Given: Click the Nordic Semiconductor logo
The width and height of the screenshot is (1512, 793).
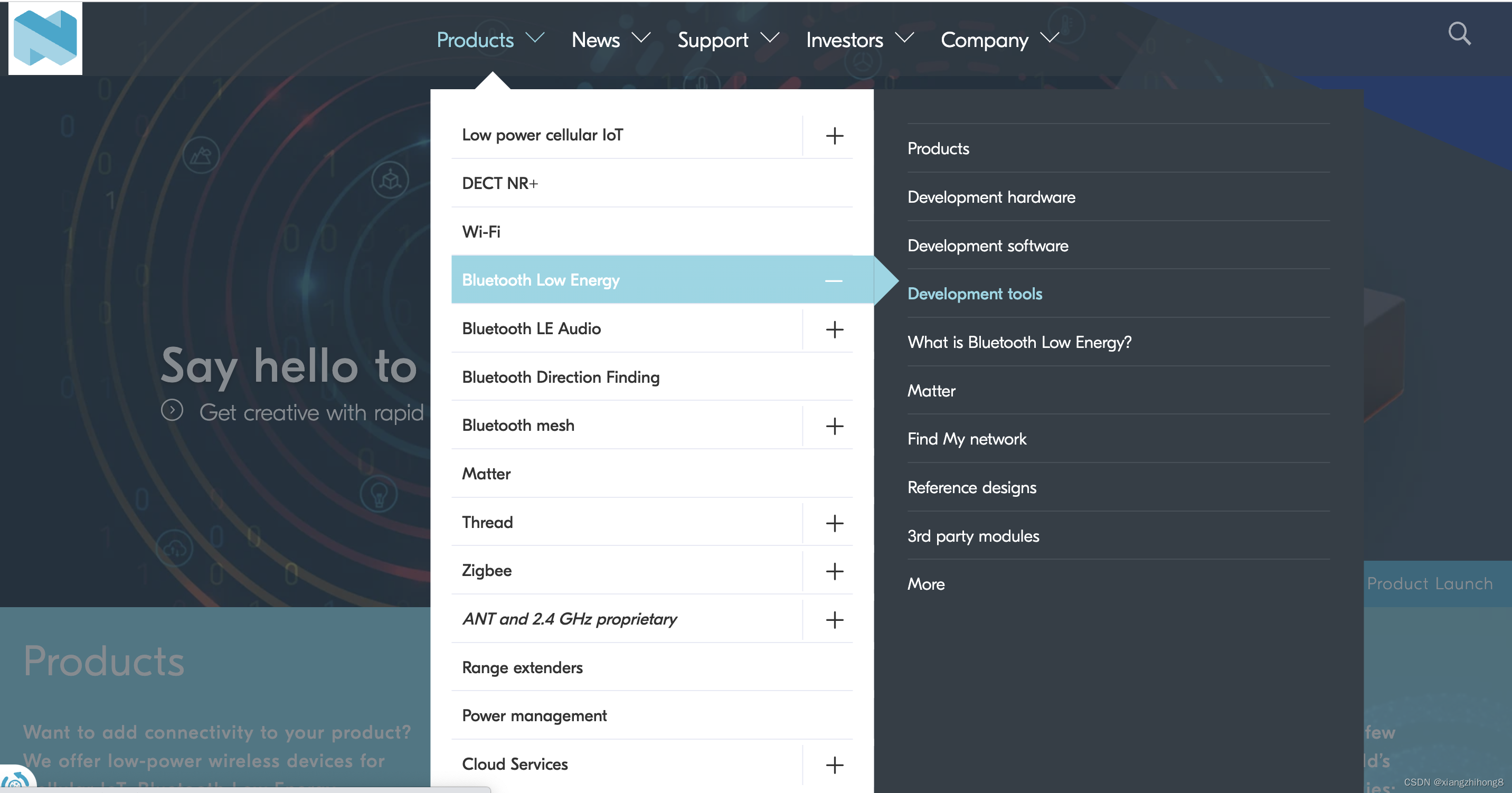Looking at the screenshot, I should point(45,38).
